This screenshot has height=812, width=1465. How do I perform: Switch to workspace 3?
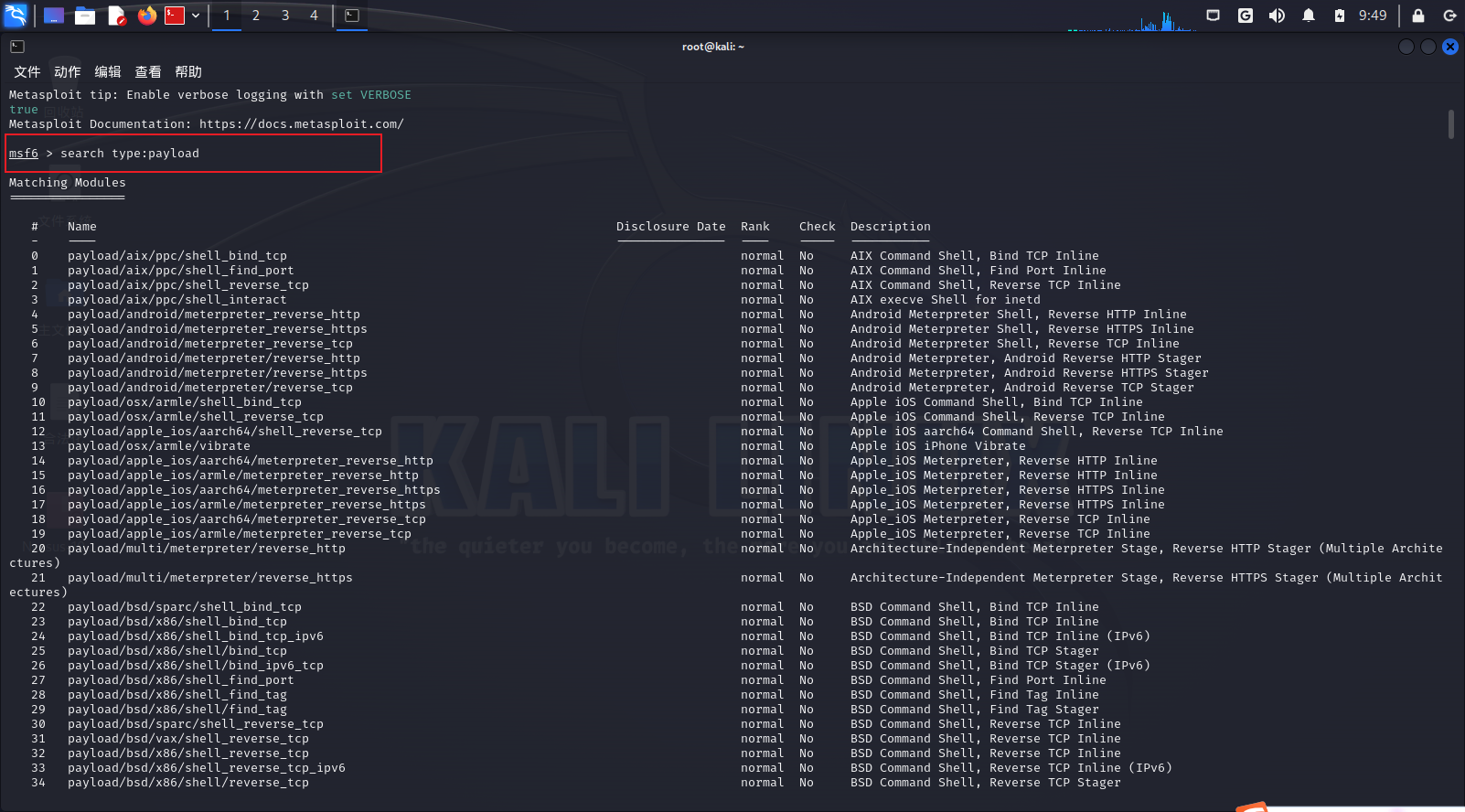tap(285, 16)
